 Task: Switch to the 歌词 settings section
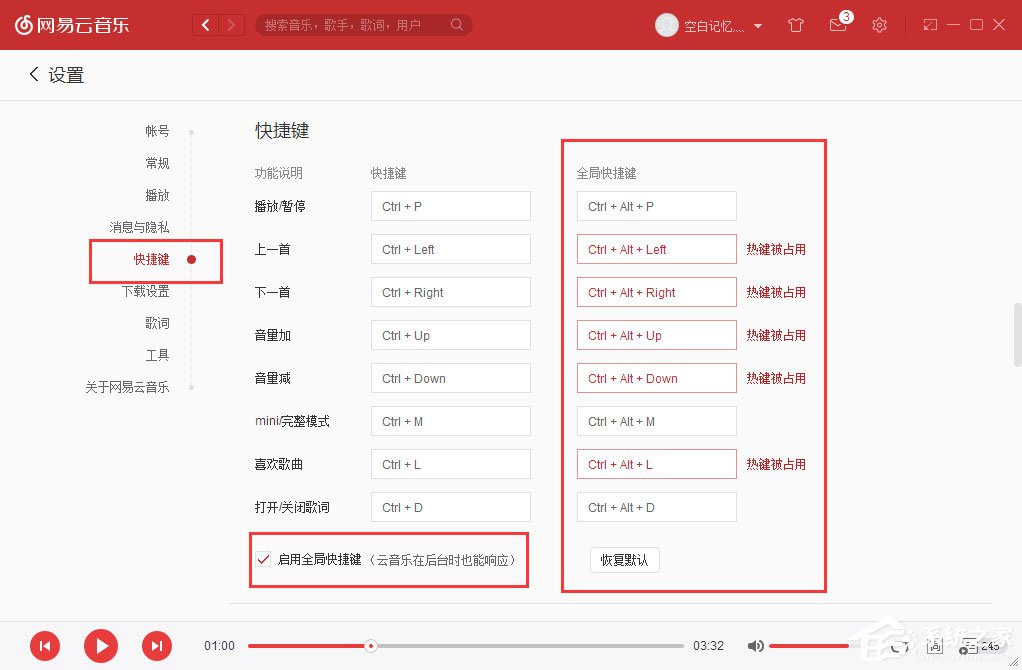click(x=157, y=323)
